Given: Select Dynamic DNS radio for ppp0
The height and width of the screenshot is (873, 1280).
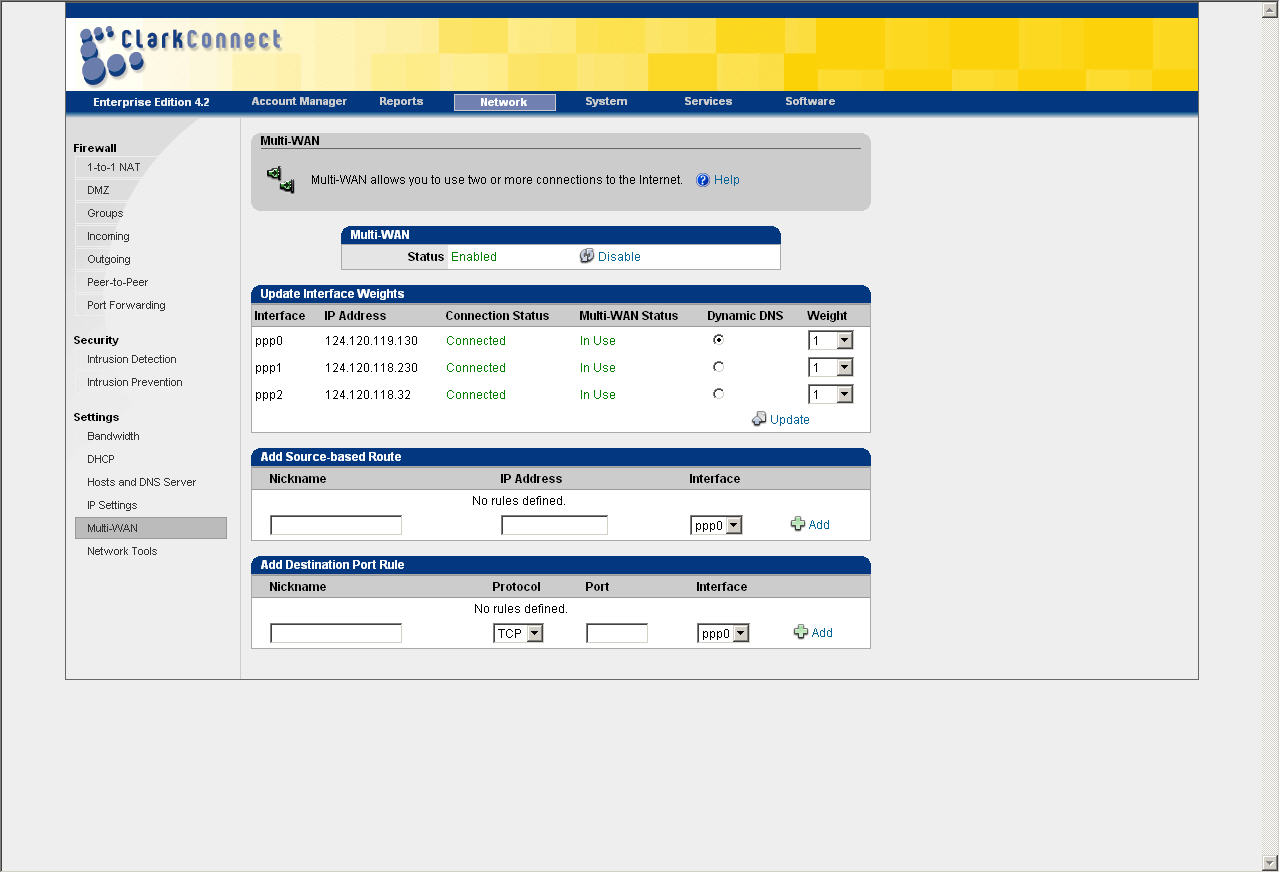Looking at the screenshot, I should click(x=718, y=340).
